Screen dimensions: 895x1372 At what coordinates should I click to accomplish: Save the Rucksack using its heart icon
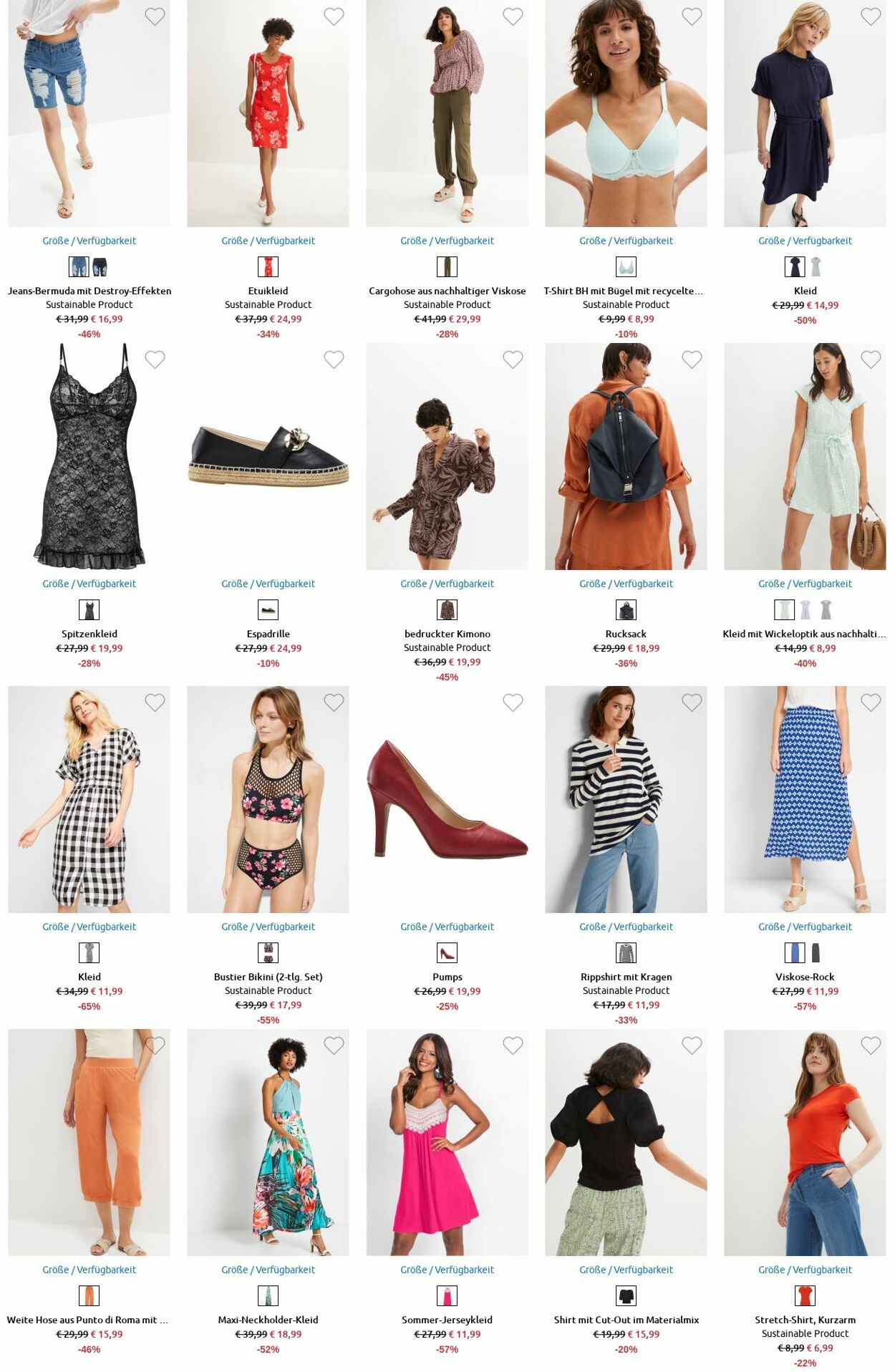click(x=692, y=359)
